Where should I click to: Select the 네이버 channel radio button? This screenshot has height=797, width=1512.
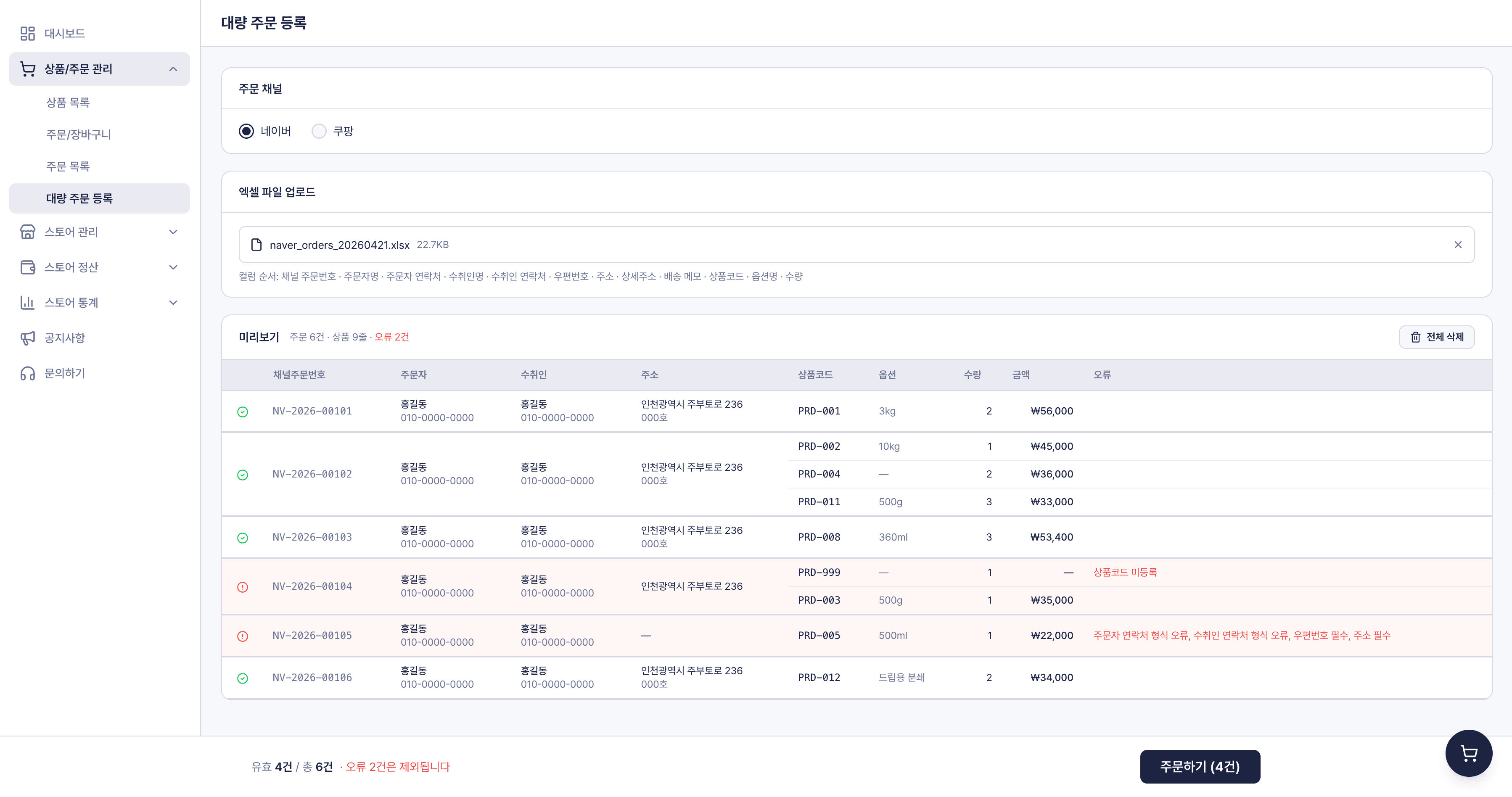pos(246,131)
